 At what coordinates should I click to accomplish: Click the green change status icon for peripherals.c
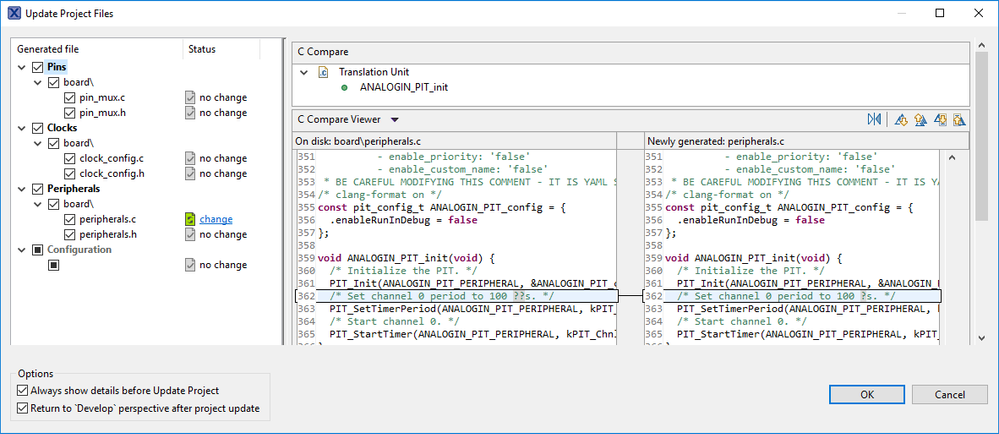tap(190, 219)
